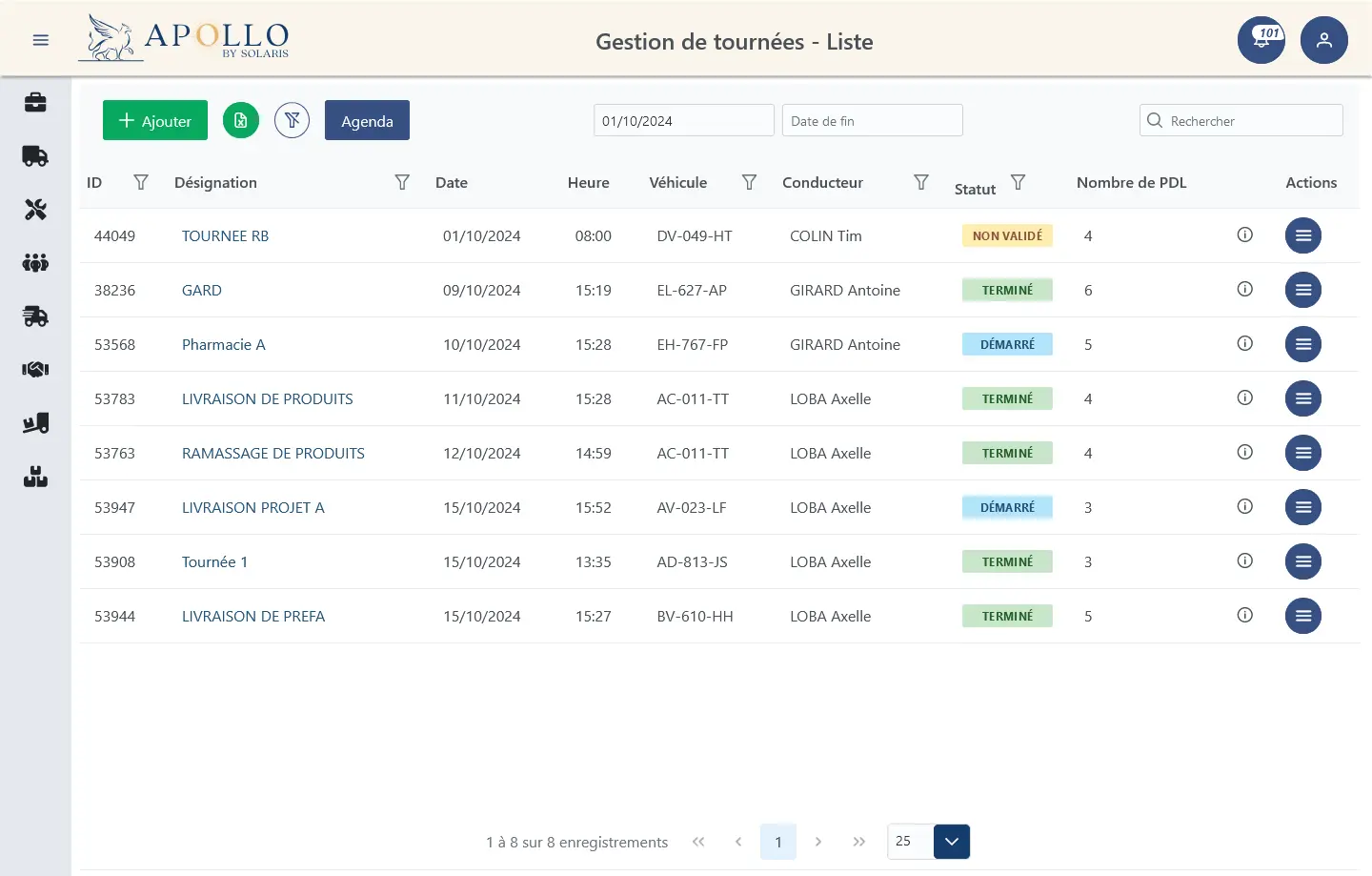The height and width of the screenshot is (876, 1372).
Task: Go to the previous page
Action: pos(738,842)
